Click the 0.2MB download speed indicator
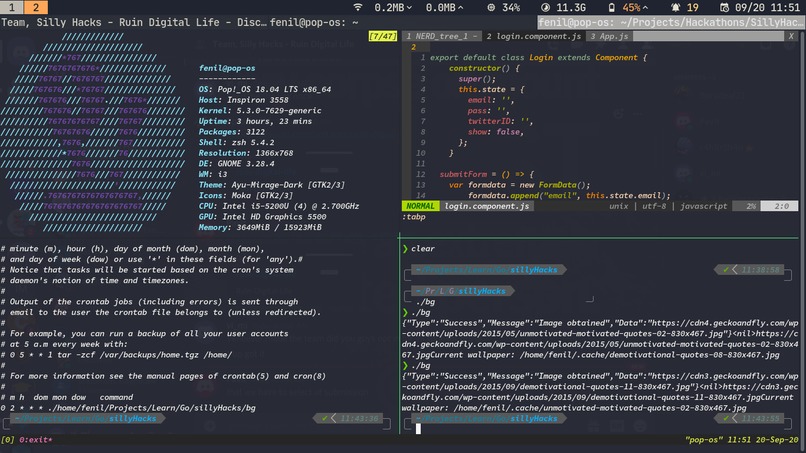The image size is (806, 453). pos(393,7)
